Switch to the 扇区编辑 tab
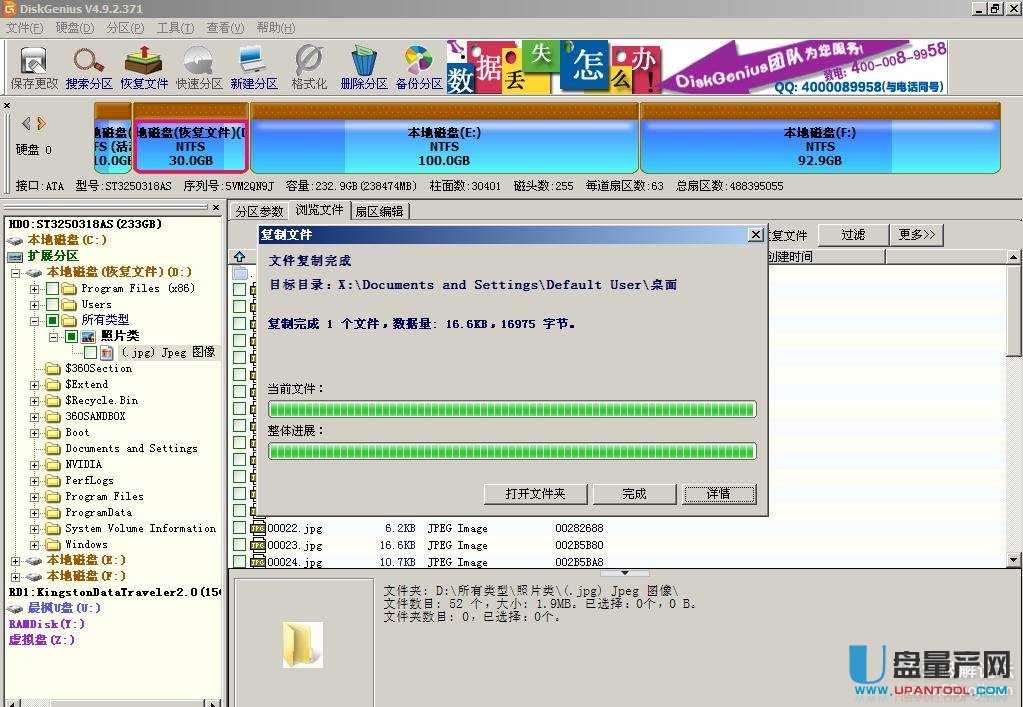Image resolution: width=1023 pixels, height=707 pixels. [x=379, y=211]
